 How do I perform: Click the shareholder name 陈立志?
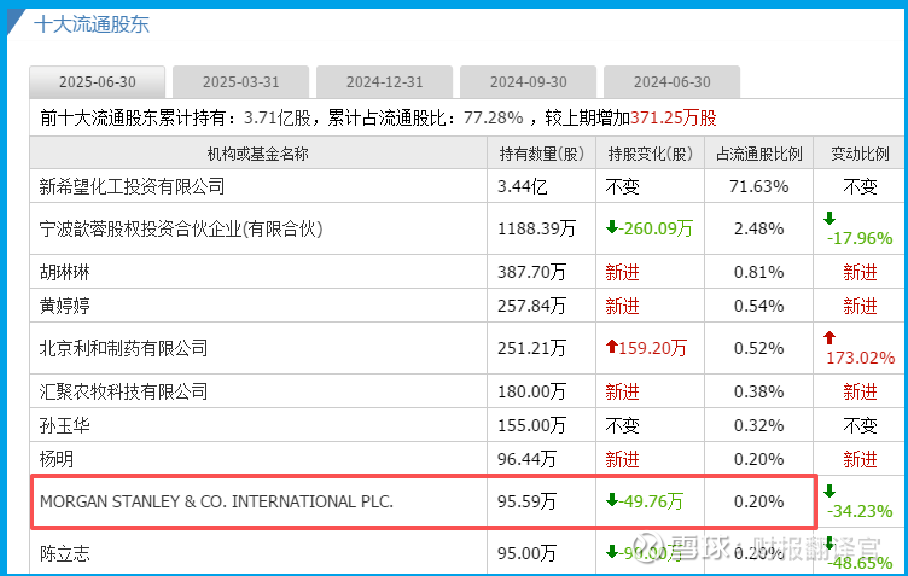(x=64, y=553)
